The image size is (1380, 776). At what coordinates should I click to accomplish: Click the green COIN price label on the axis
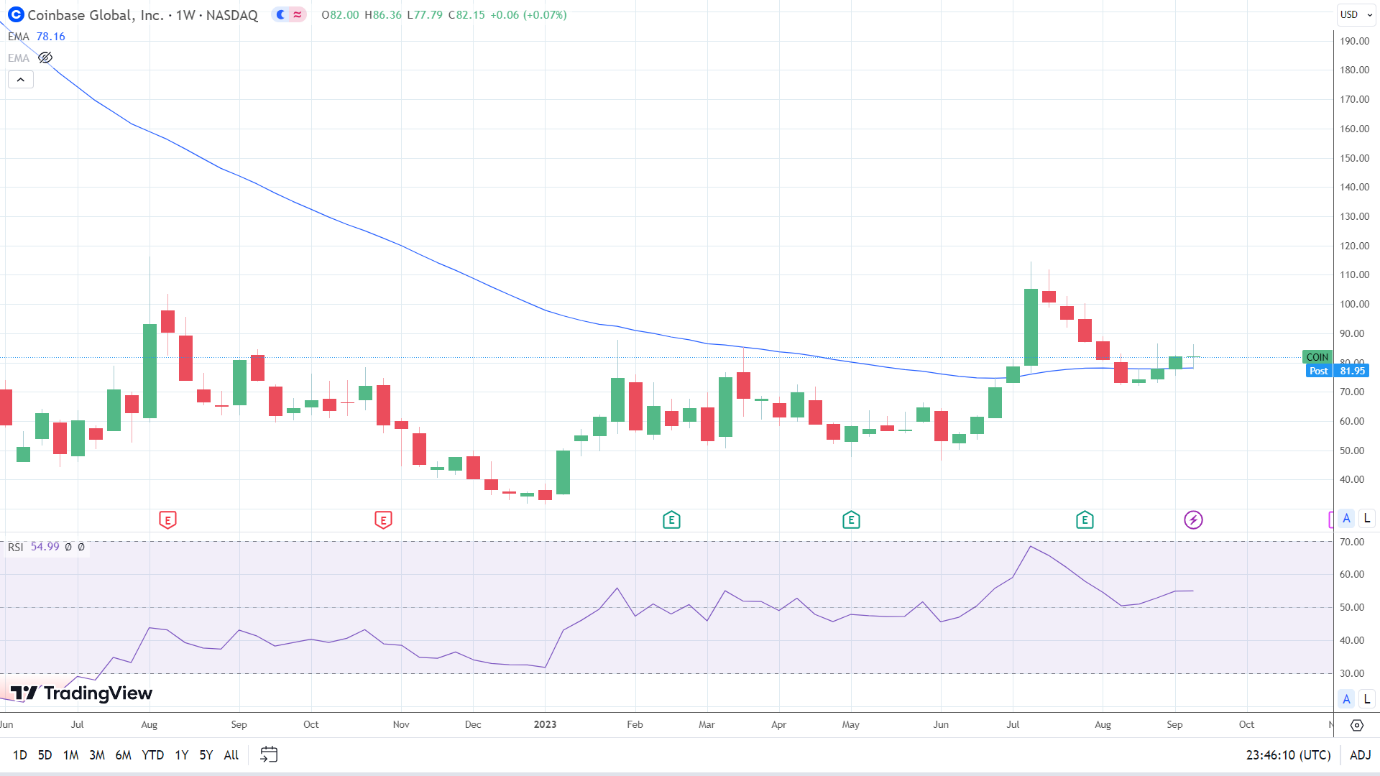coord(1317,357)
